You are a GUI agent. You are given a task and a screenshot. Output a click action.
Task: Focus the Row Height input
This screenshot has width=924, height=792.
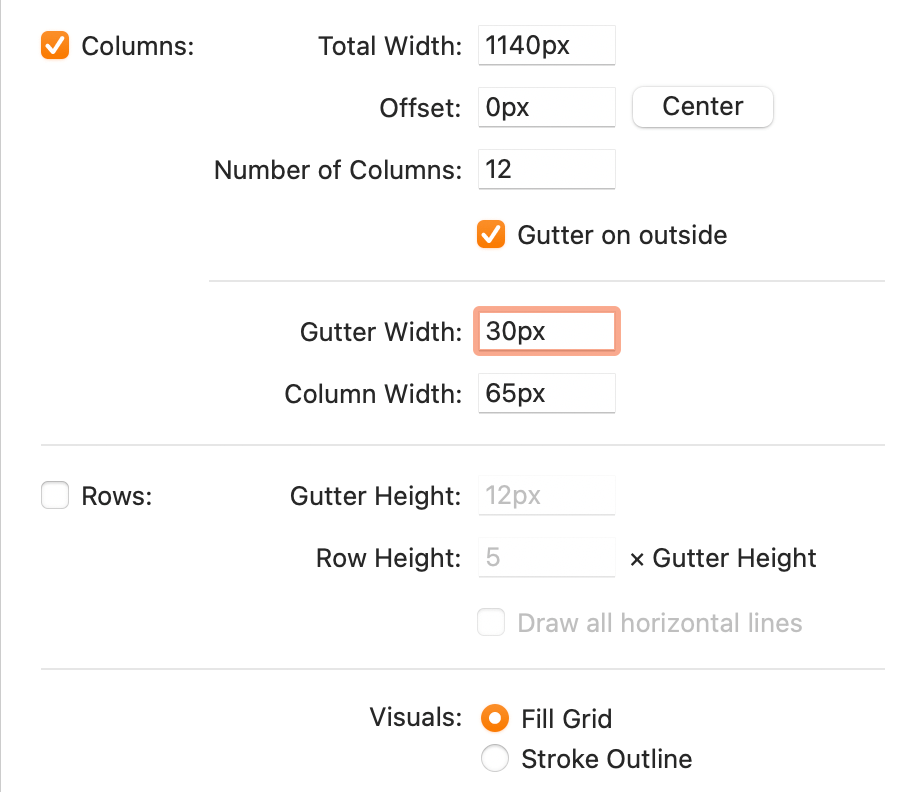pos(546,557)
